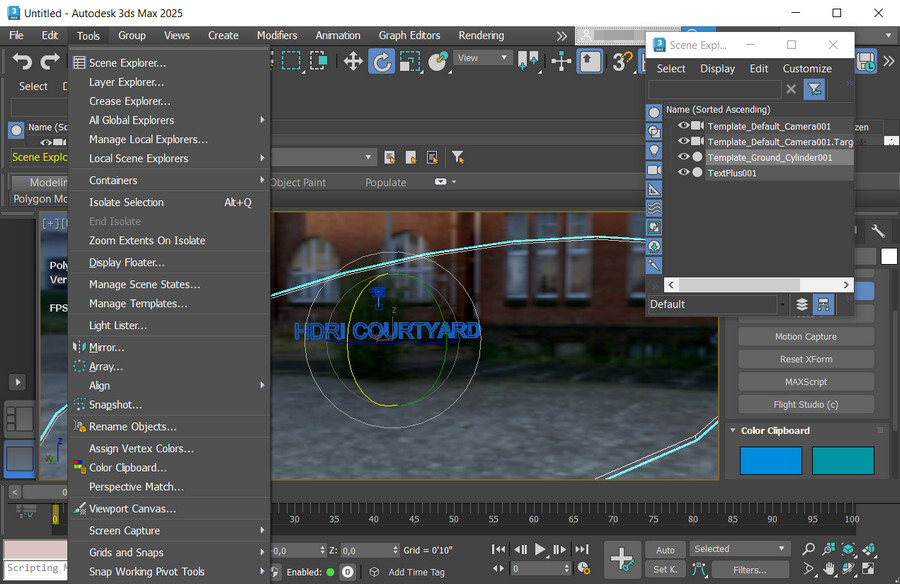
Task: Toggle the 3D Snaps icon
Action: click(x=622, y=61)
